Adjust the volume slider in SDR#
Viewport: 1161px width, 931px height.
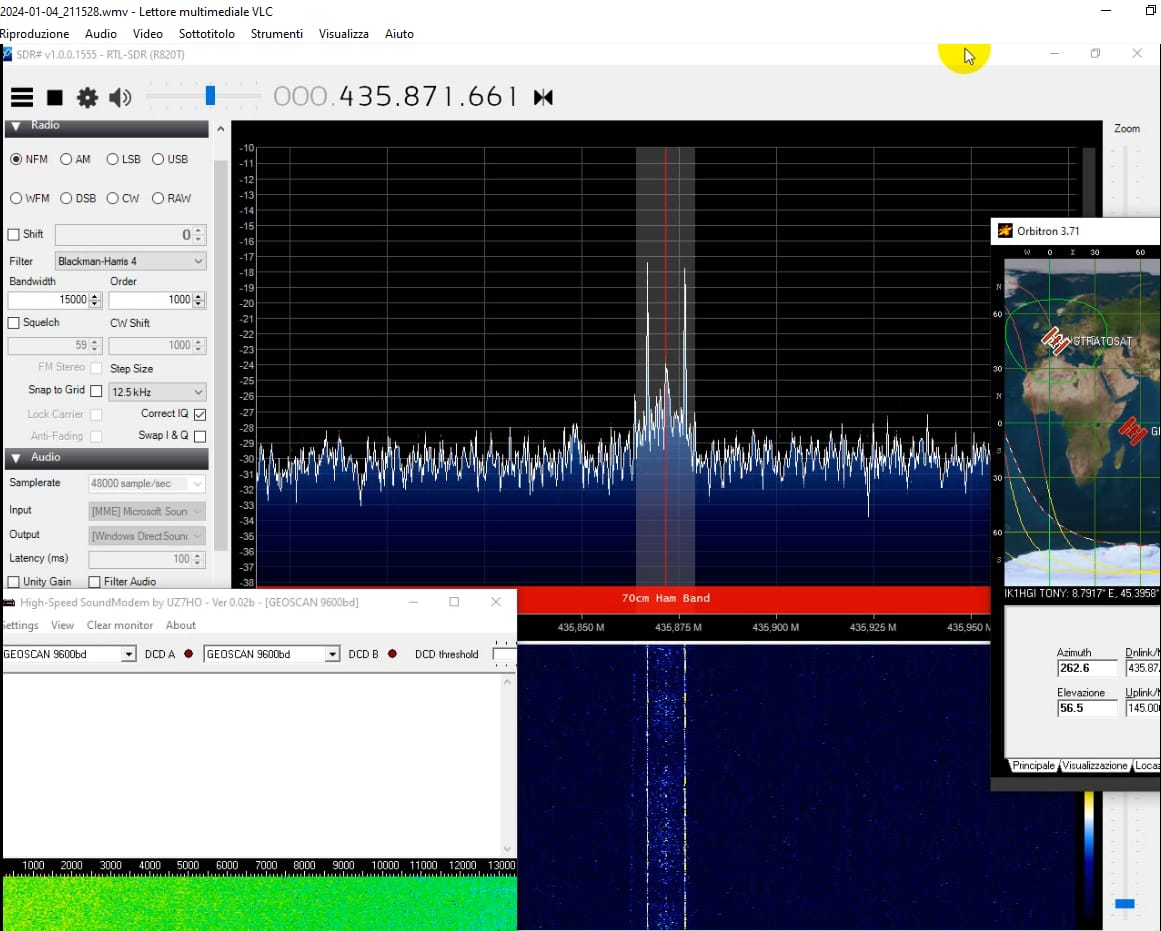pyautogui.click(x=210, y=96)
